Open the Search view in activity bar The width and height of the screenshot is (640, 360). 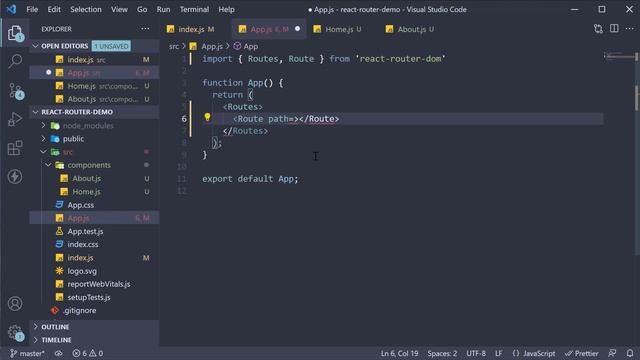15,61
